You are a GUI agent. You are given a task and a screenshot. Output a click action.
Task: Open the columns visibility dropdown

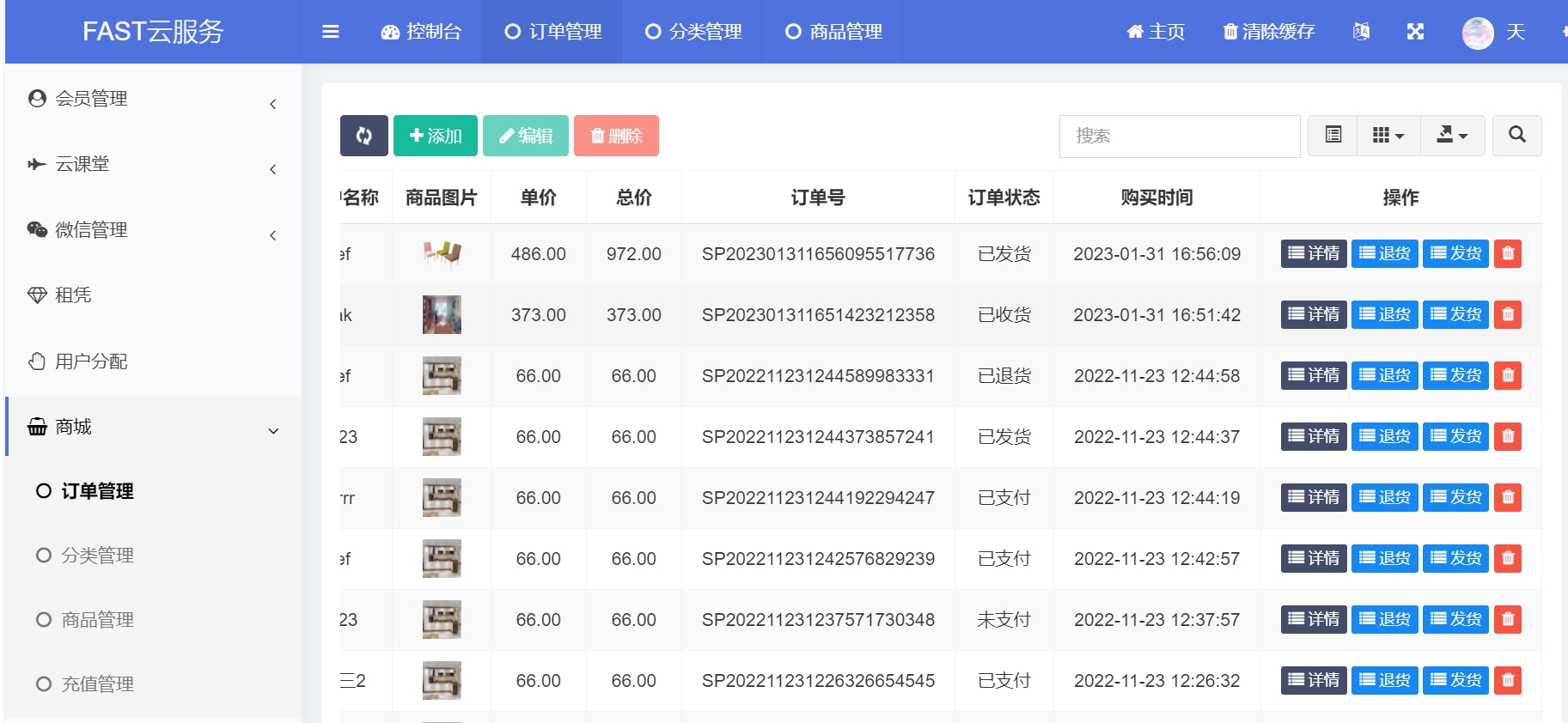pos(1388,135)
